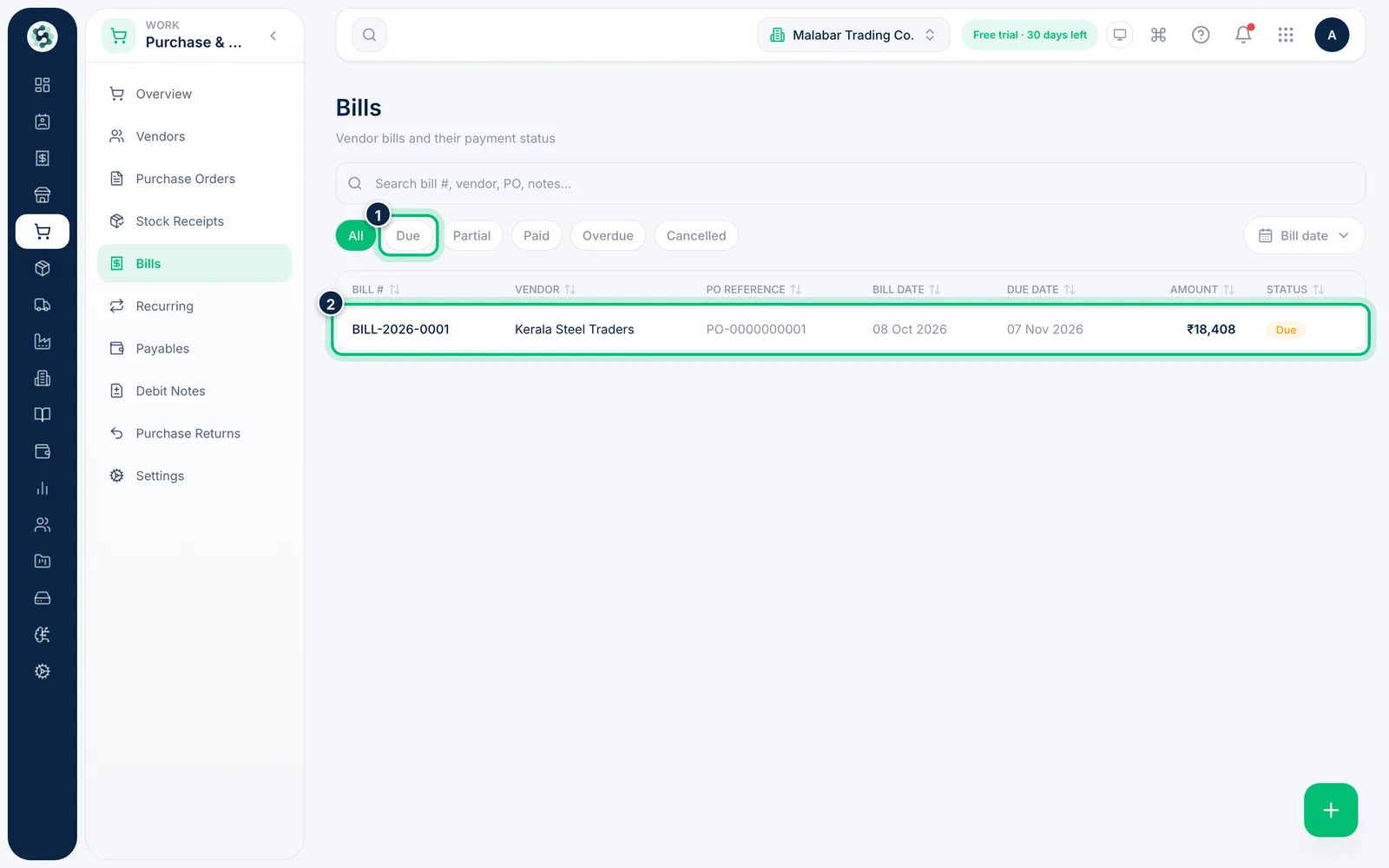Screen dimensions: 1389x868
Task: Sort the table by STATUS column
Action: (x=1295, y=289)
